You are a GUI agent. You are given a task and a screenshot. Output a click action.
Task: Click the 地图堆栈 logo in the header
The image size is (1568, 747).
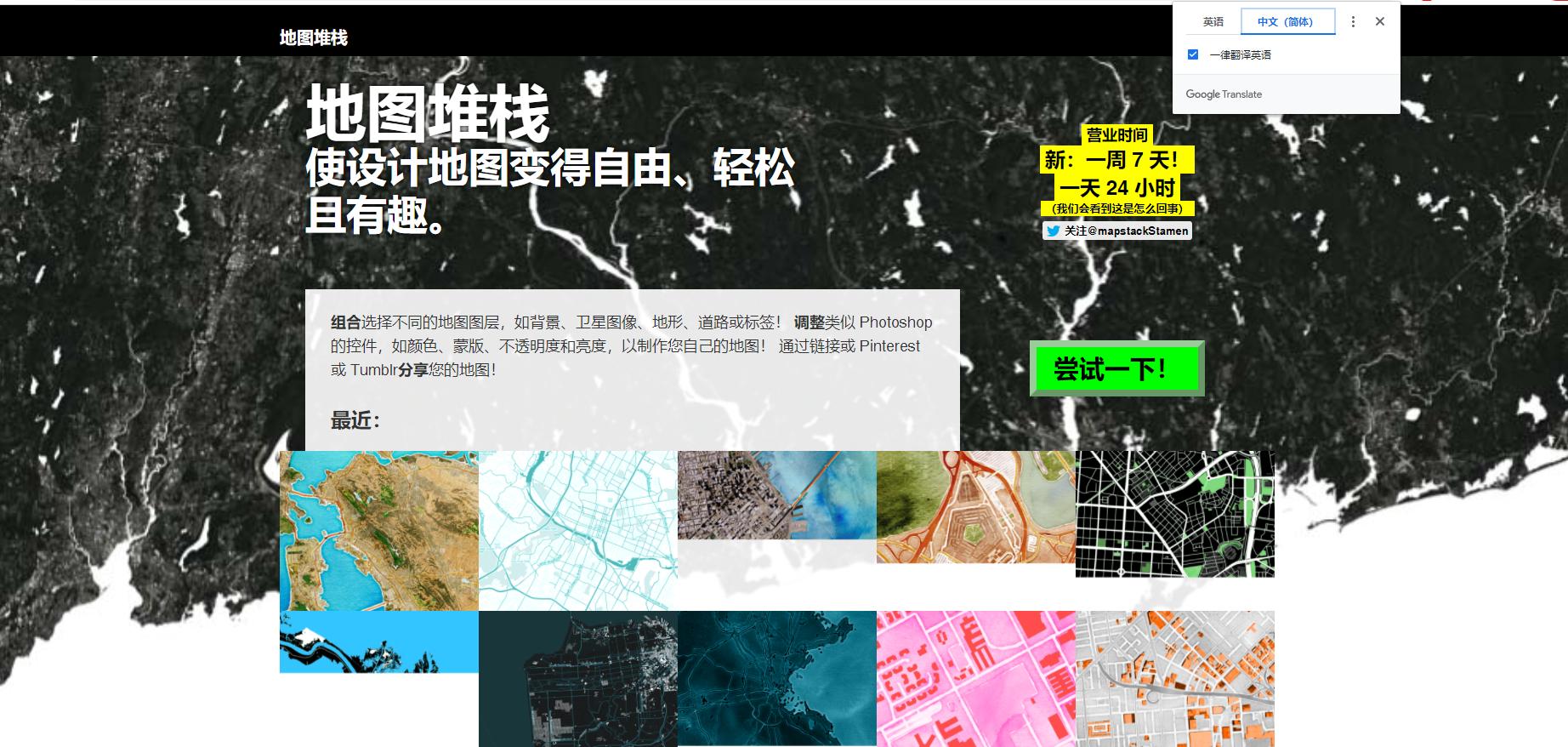pos(314,37)
